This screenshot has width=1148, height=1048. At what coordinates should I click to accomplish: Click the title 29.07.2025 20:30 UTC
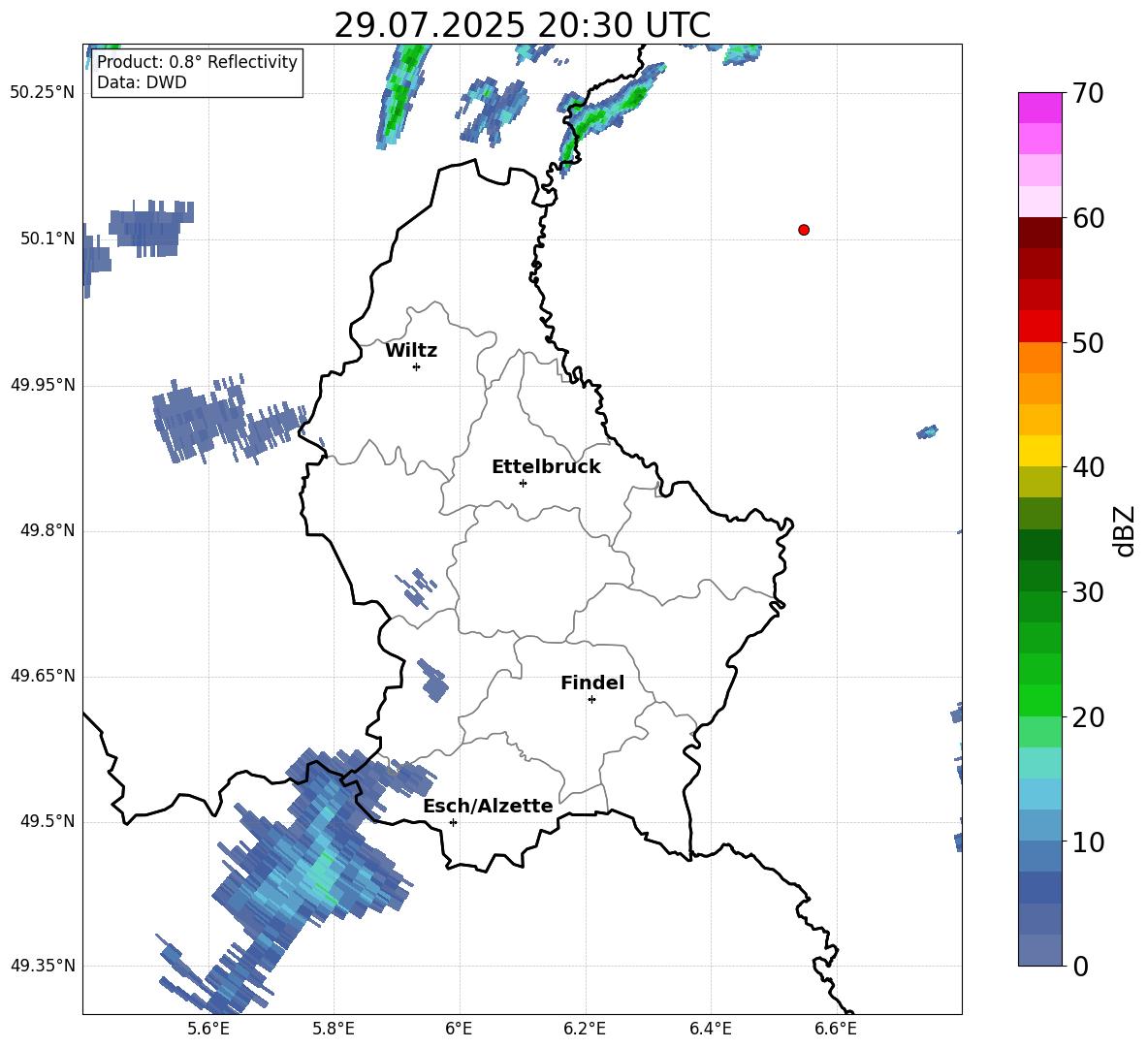coord(522,25)
